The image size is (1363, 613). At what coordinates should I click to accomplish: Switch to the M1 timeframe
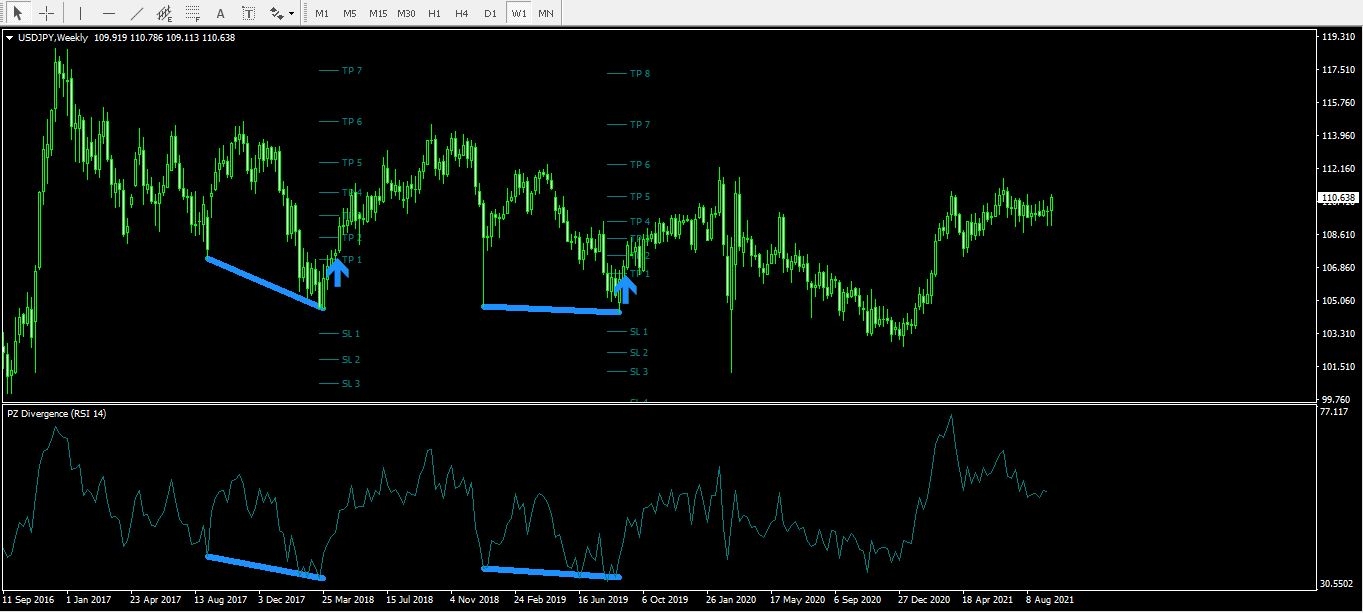click(321, 14)
